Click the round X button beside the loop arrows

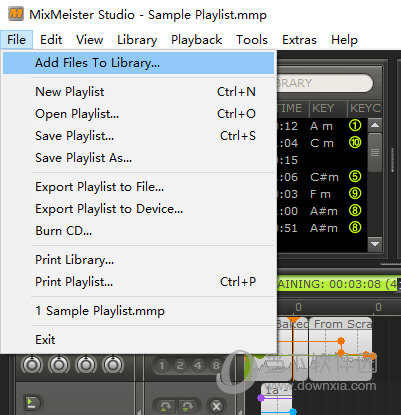[216, 406]
